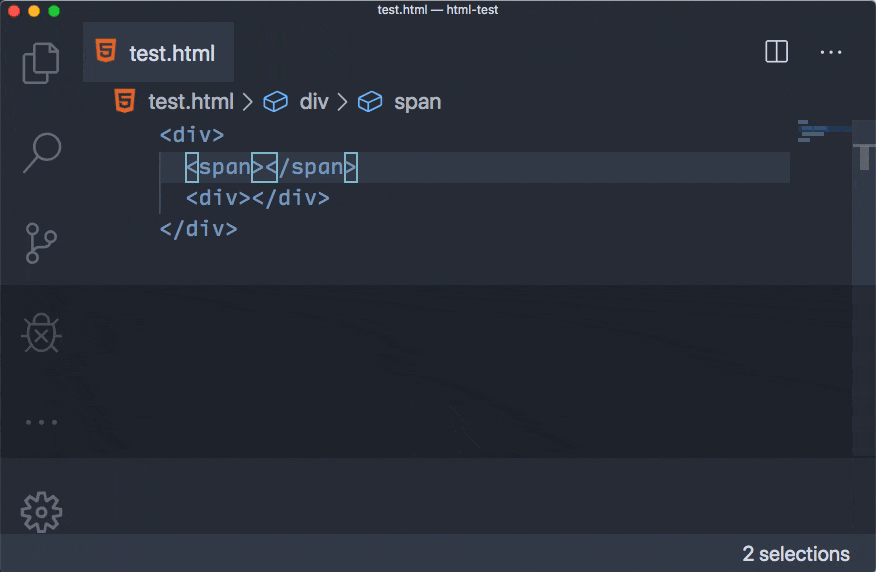Expand the div breadcrumb item

[313, 102]
